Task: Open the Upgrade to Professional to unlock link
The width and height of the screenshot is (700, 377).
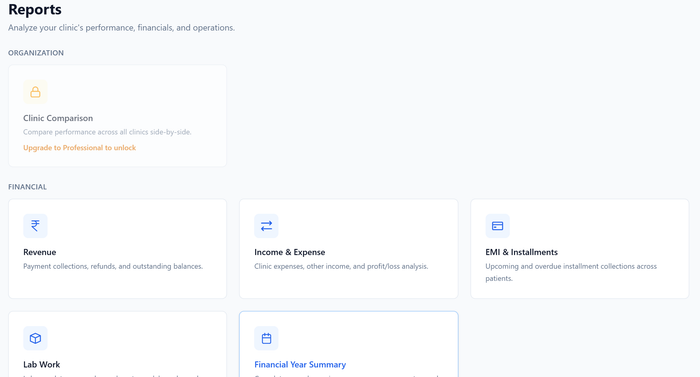Action: point(79,148)
